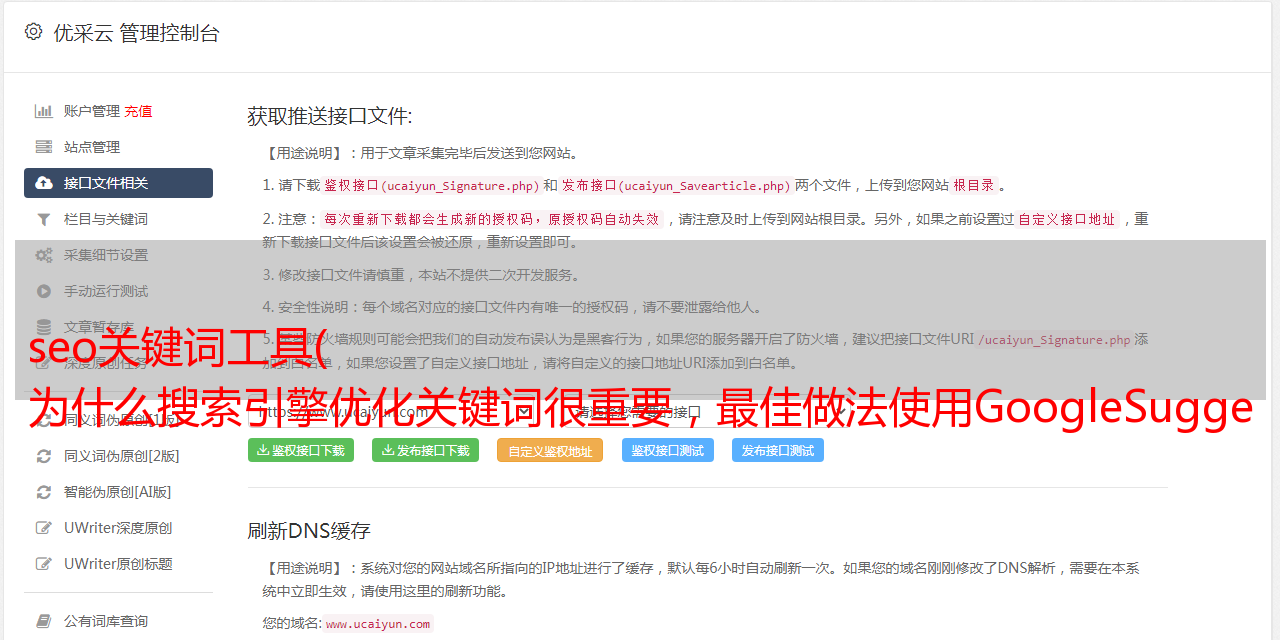The width and height of the screenshot is (1280, 640).
Task: Click the /ucaiyun_Signature.php URI text
Action: pos(1054,339)
